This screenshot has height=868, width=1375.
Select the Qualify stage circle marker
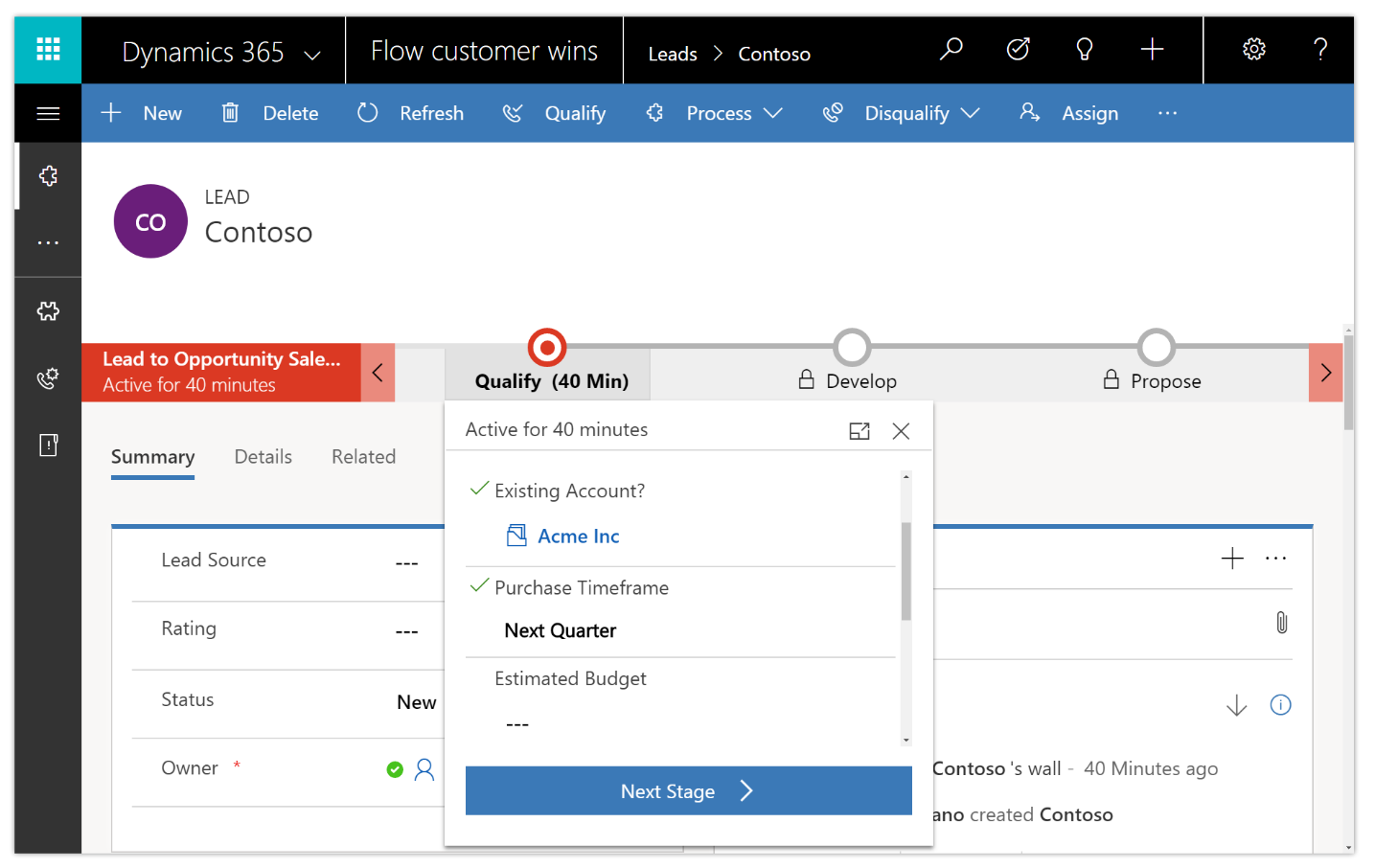[547, 348]
